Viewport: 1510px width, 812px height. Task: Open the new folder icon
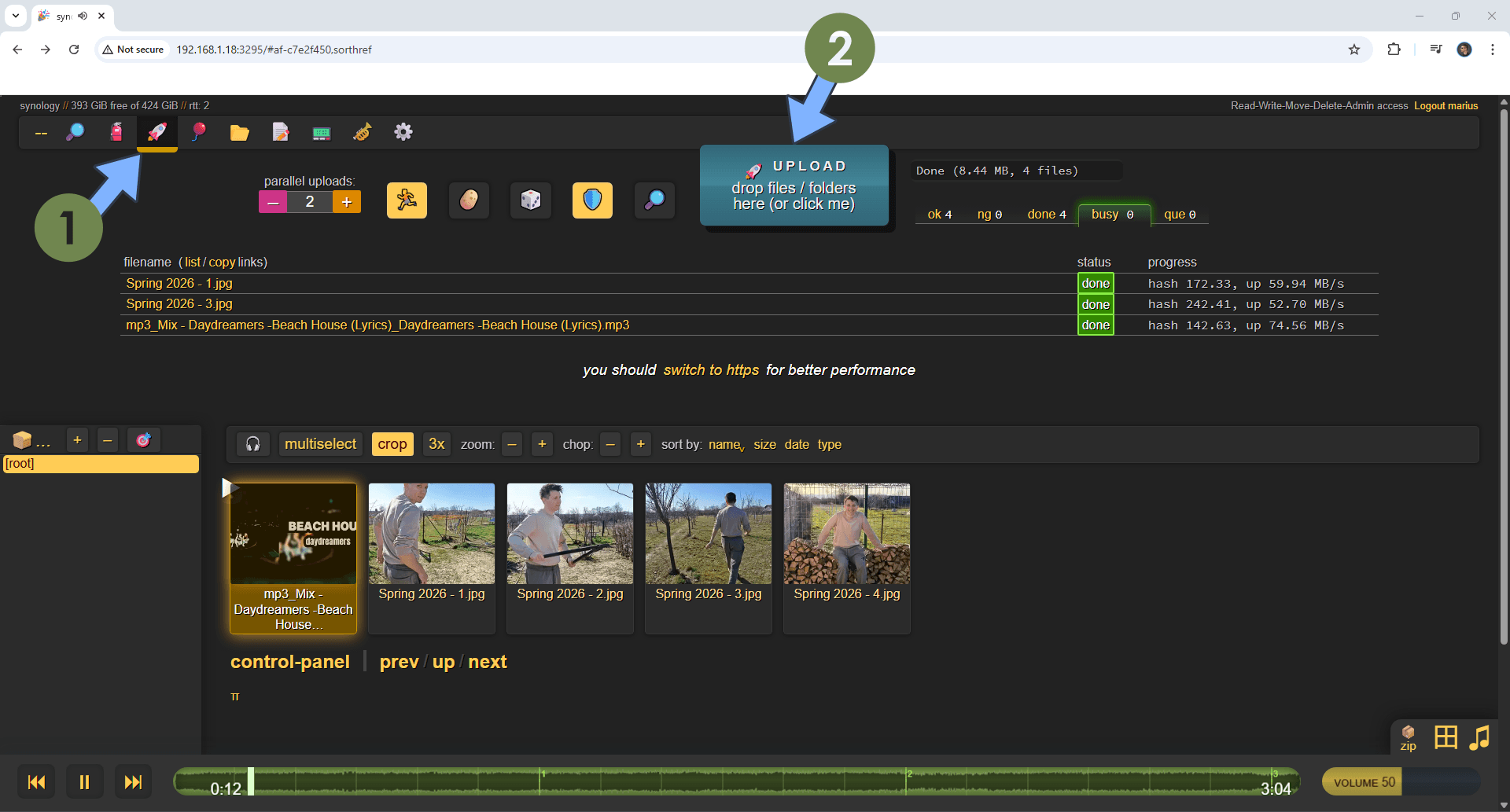[239, 132]
